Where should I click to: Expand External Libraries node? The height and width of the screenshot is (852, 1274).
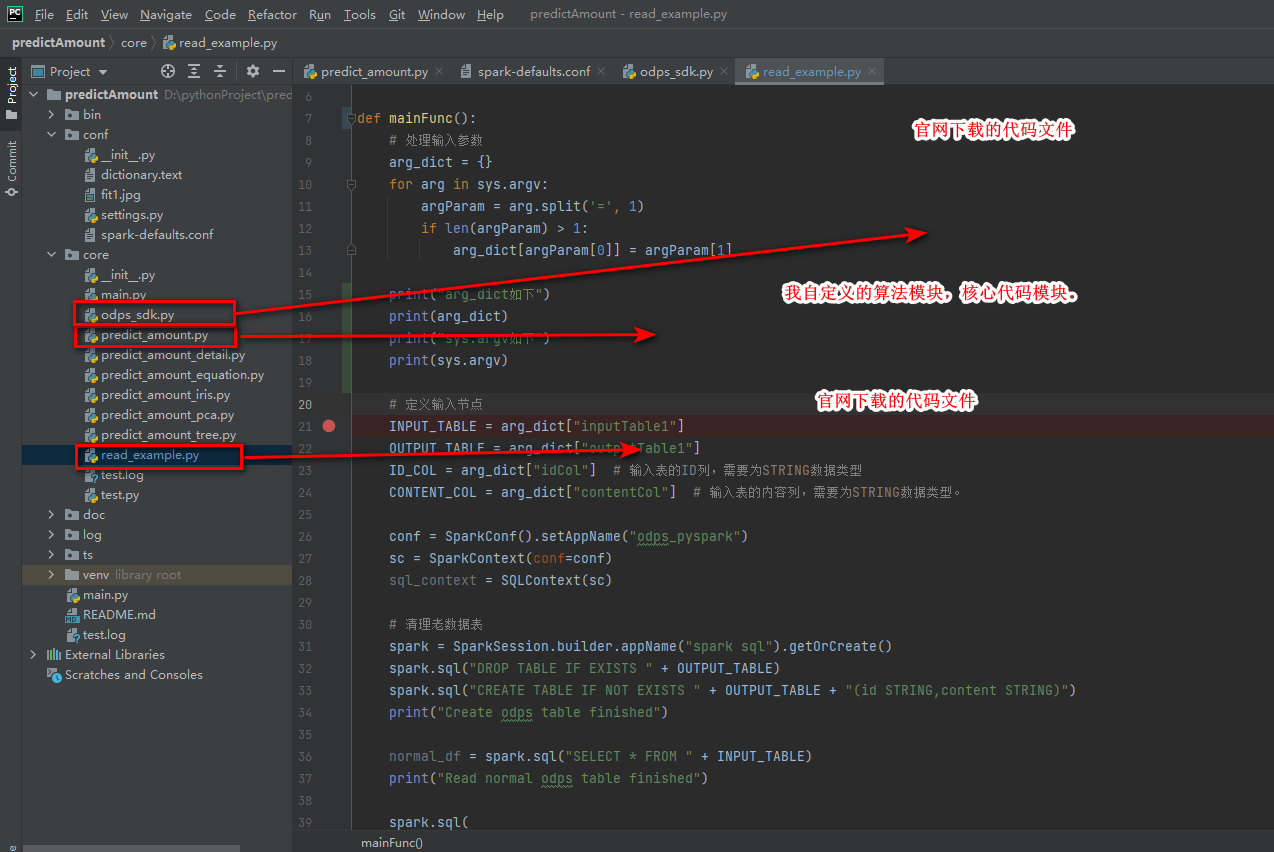(x=33, y=655)
